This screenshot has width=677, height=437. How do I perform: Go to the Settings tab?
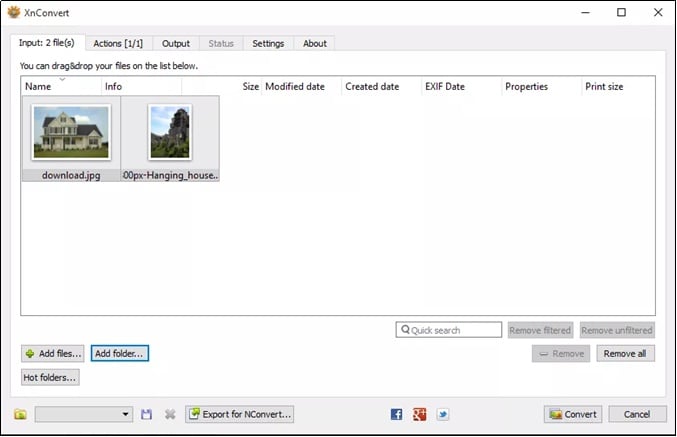coord(268,43)
